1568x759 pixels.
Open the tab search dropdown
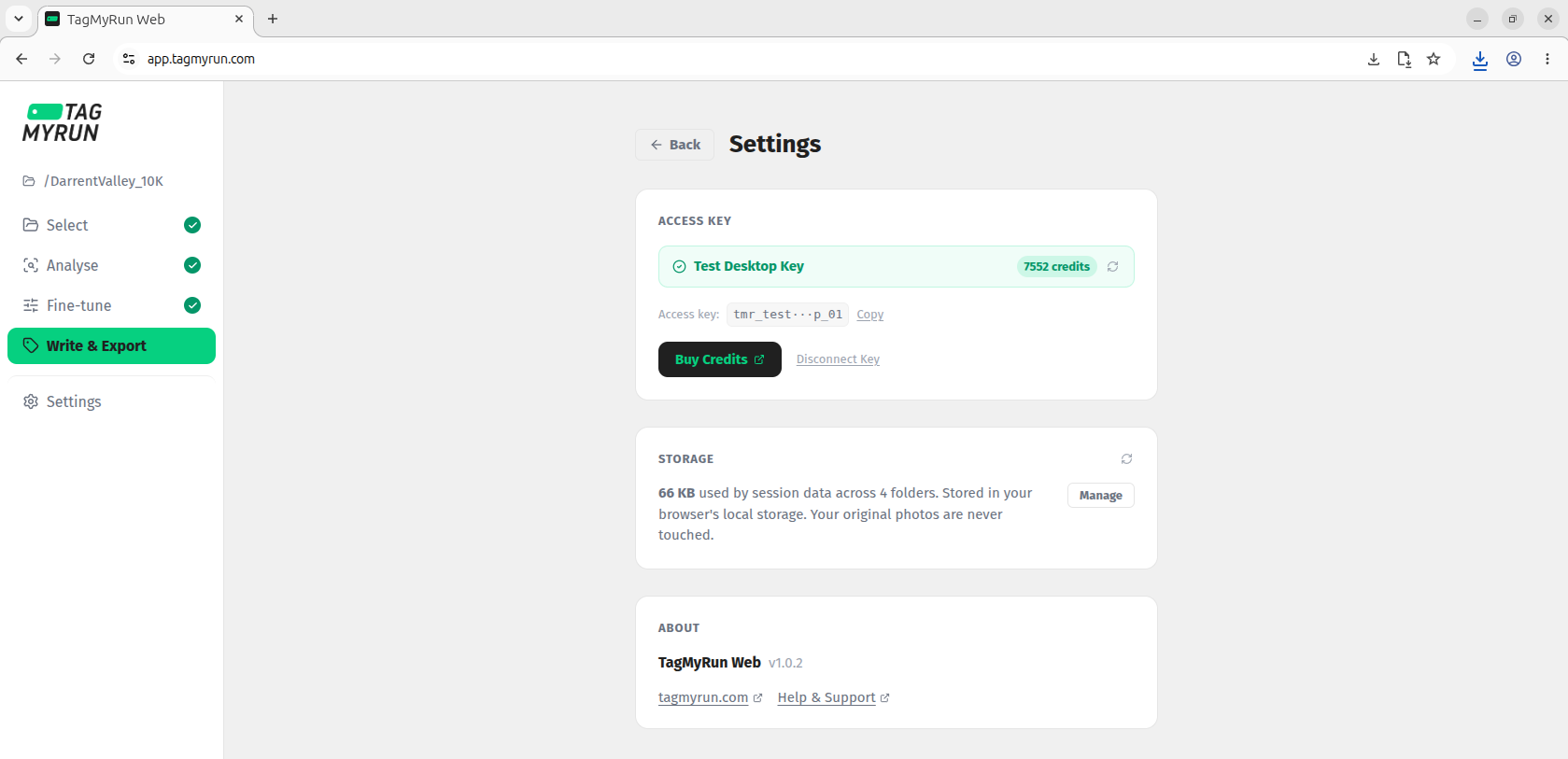19,19
